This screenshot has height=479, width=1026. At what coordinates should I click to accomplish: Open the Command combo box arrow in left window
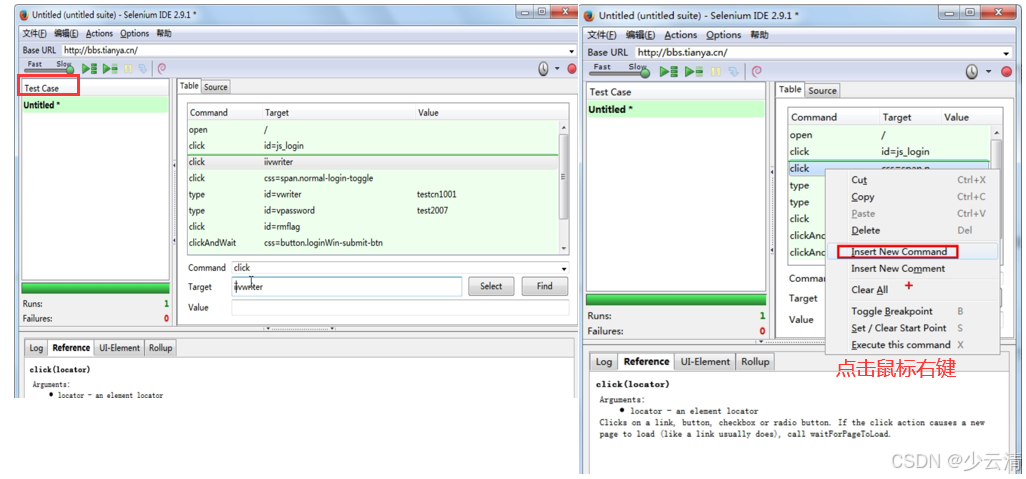[564, 268]
